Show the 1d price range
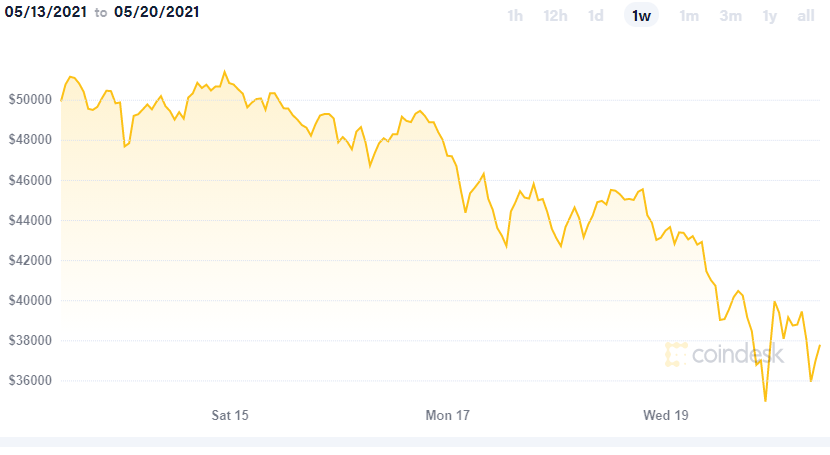Screen dimensions: 830x455 click(596, 15)
